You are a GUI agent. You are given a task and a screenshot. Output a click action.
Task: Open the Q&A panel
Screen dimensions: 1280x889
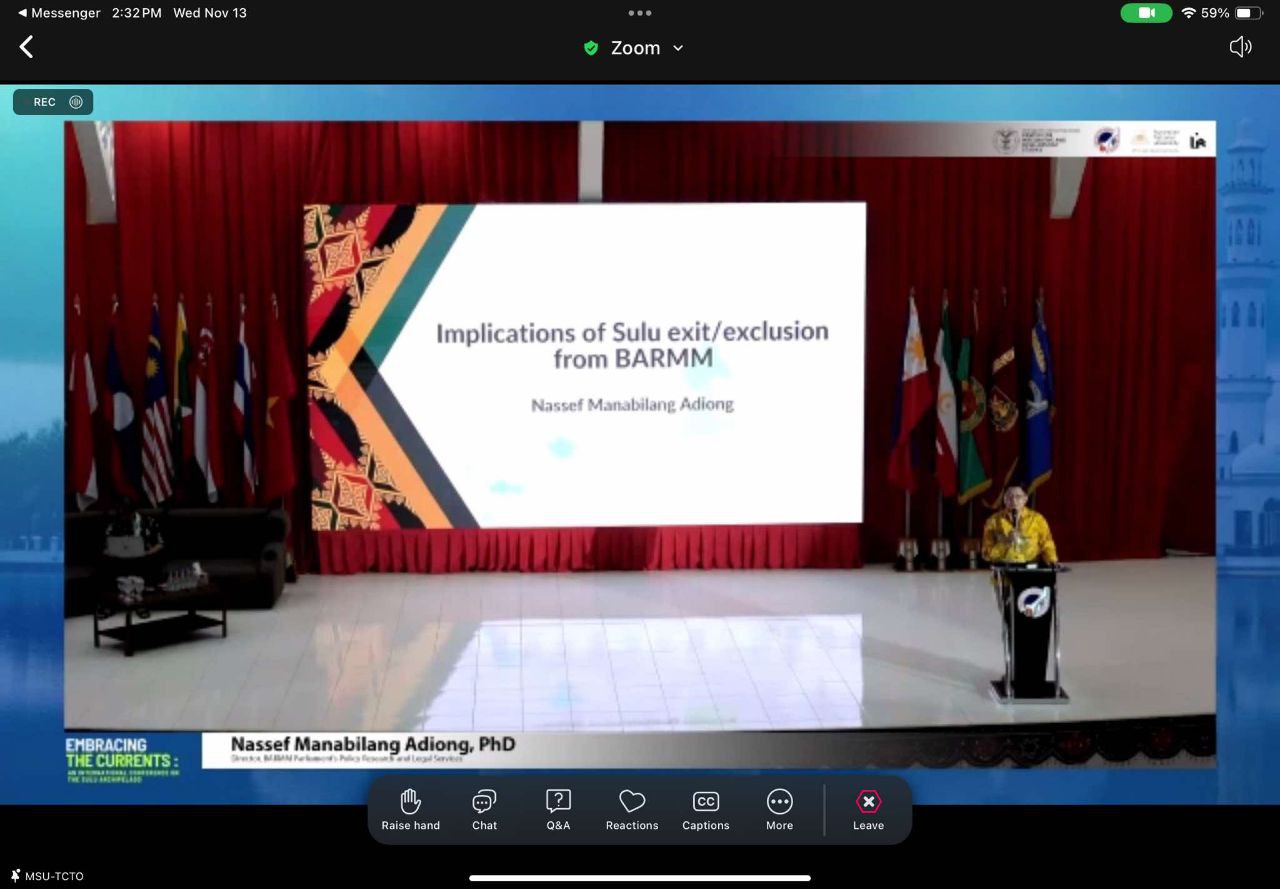click(558, 809)
